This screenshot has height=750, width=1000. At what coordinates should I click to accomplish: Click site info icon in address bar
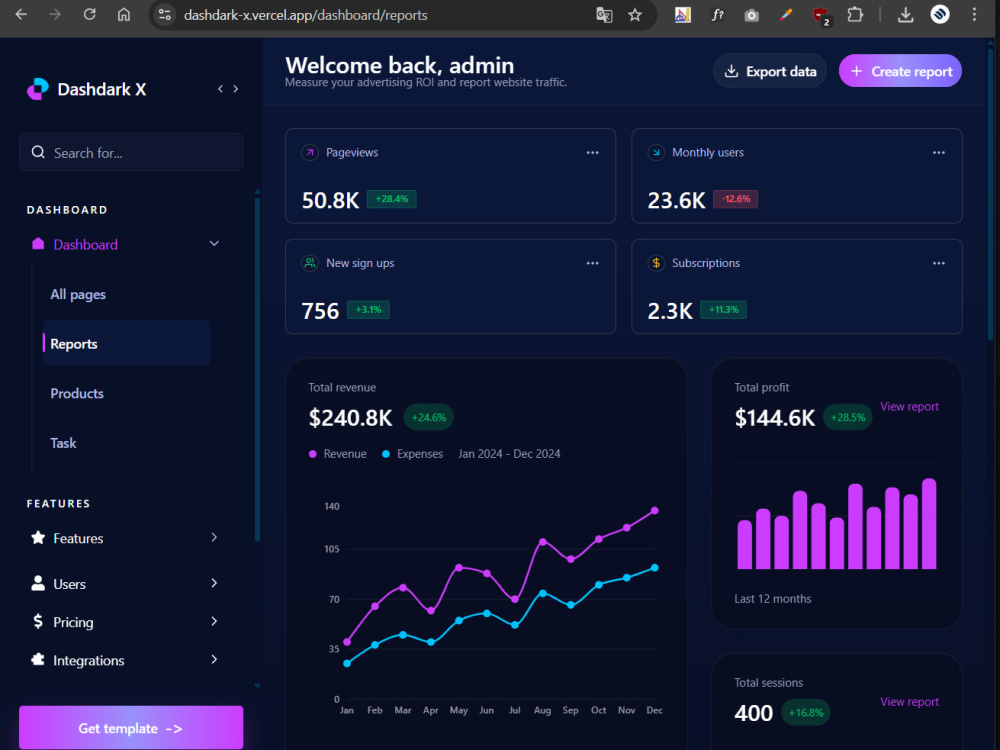[x=165, y=15]
